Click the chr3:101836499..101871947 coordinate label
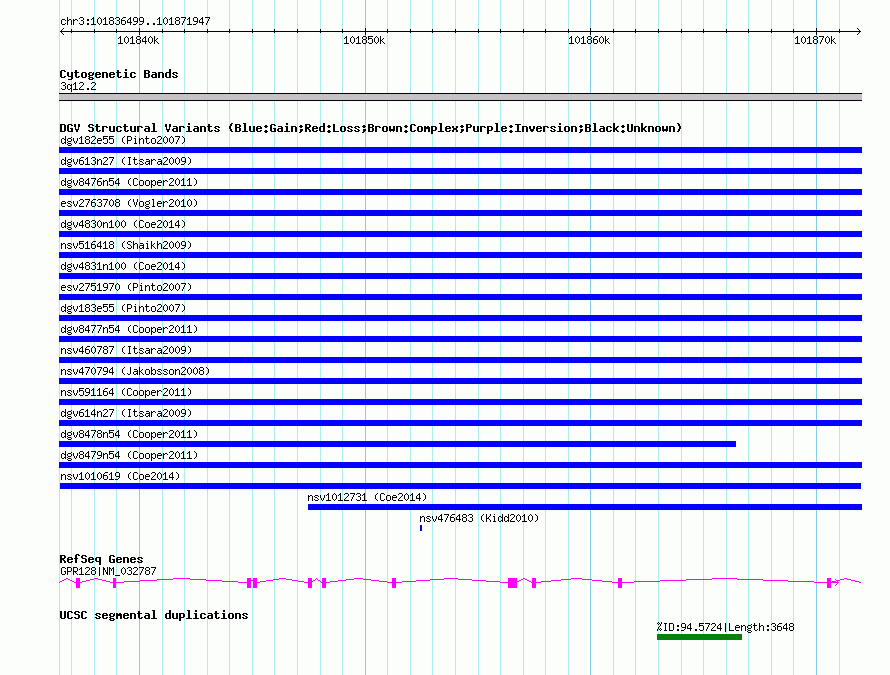The height and width of the screenshot is (675, 890). pyautogui.click(x=135, y=21)
